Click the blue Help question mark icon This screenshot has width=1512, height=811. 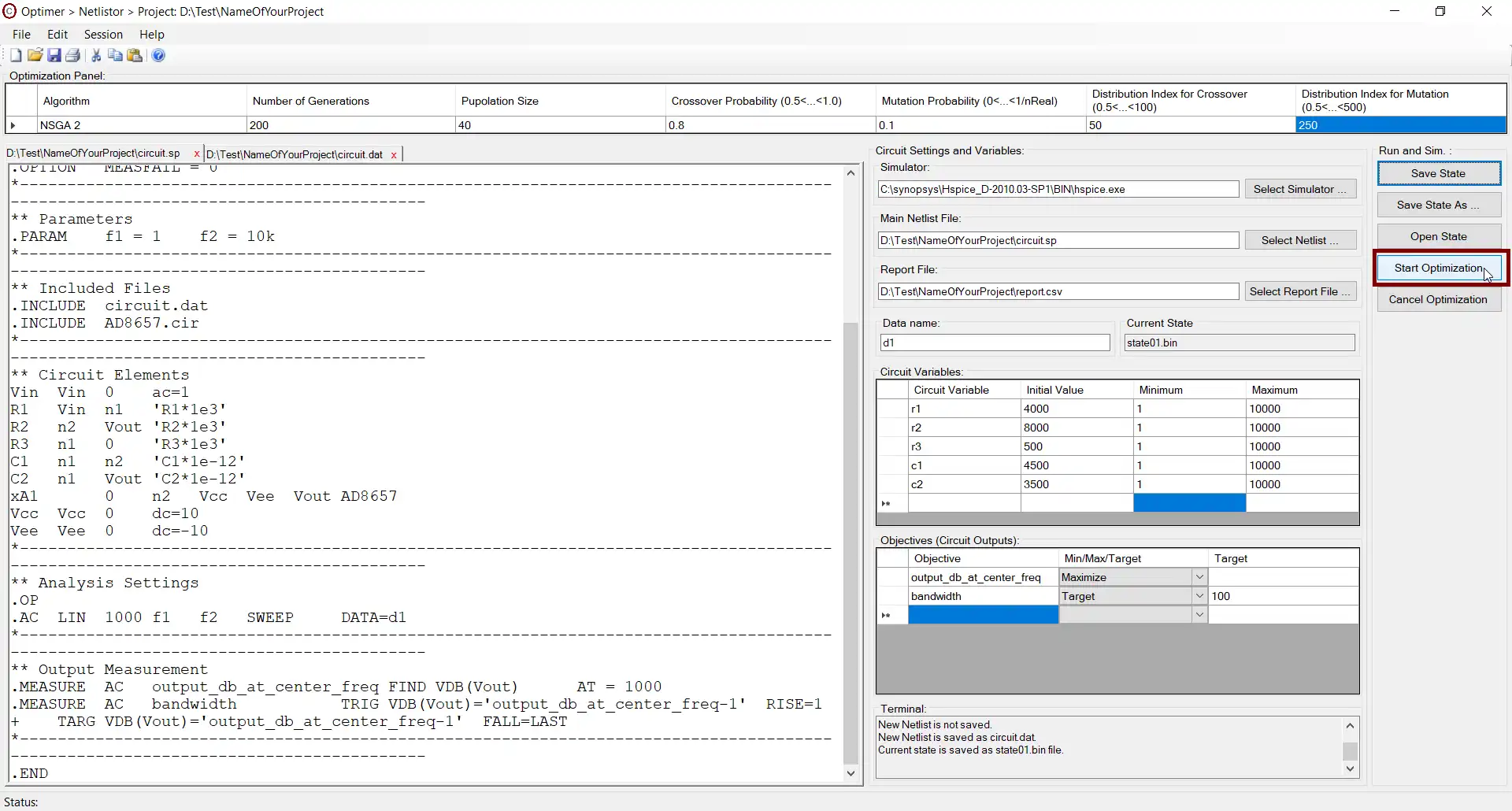tap(158, 55)
